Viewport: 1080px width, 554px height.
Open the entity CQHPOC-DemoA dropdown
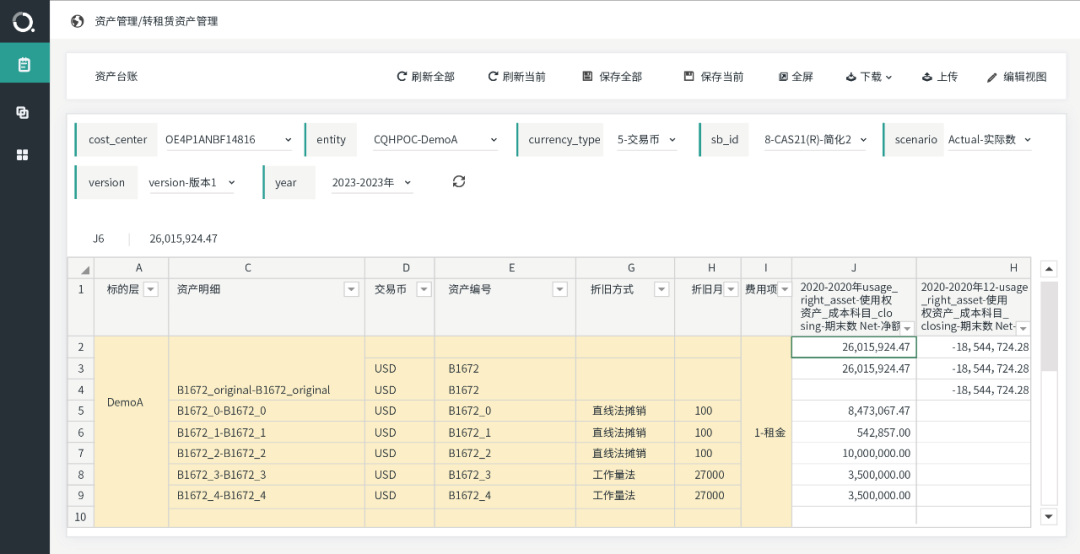(x=494, y=140)
